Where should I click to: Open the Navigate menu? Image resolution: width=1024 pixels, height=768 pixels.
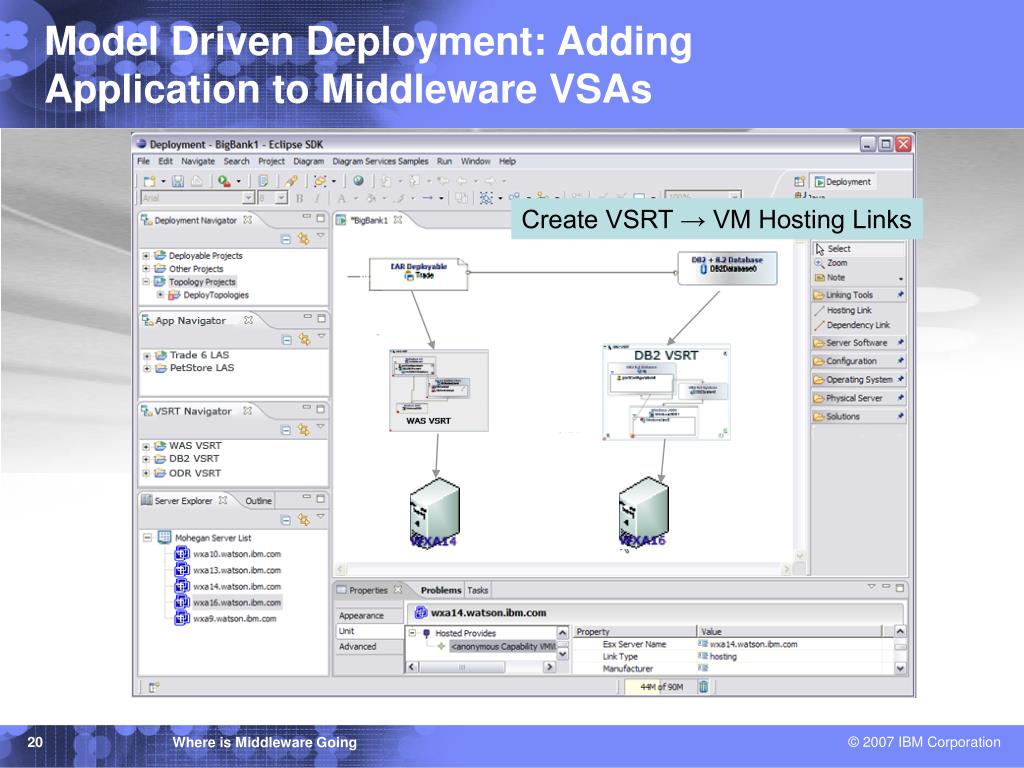[198, 161]
